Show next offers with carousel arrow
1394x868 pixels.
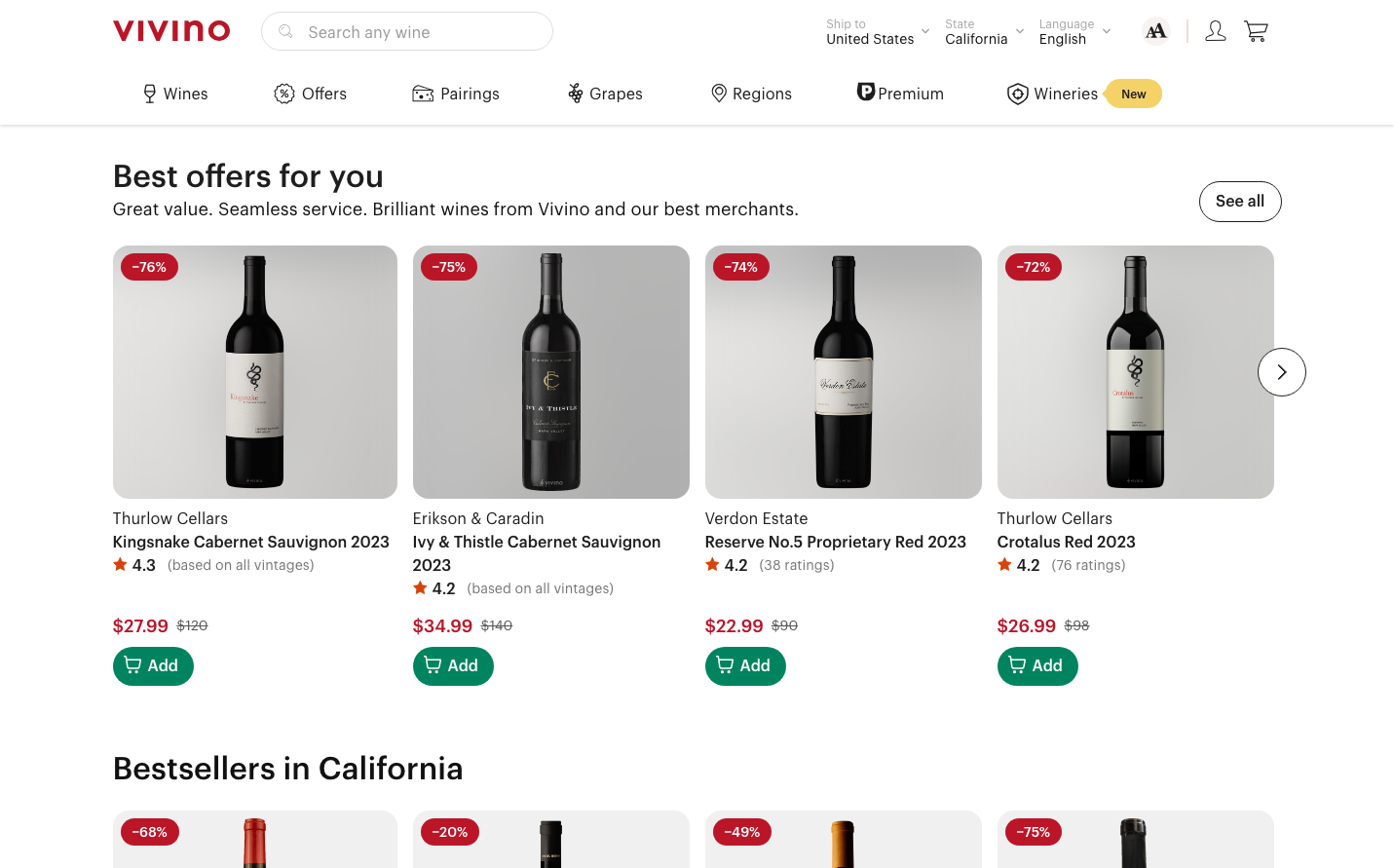(x=1281, y=372)
